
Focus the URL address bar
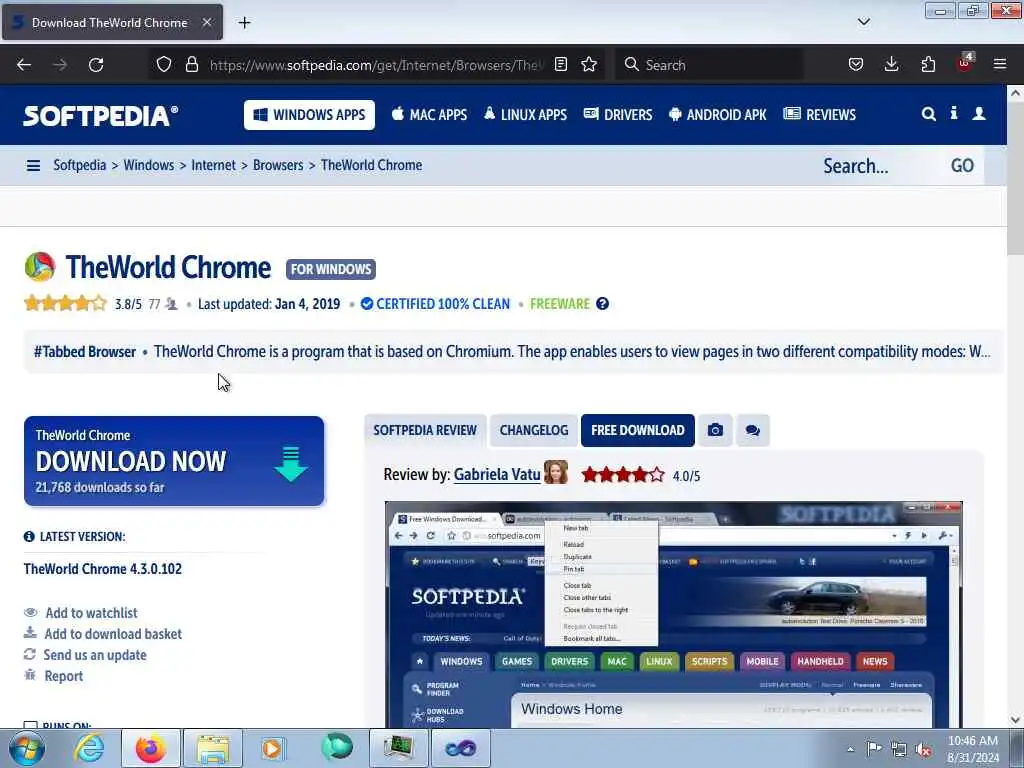point(376,65)
